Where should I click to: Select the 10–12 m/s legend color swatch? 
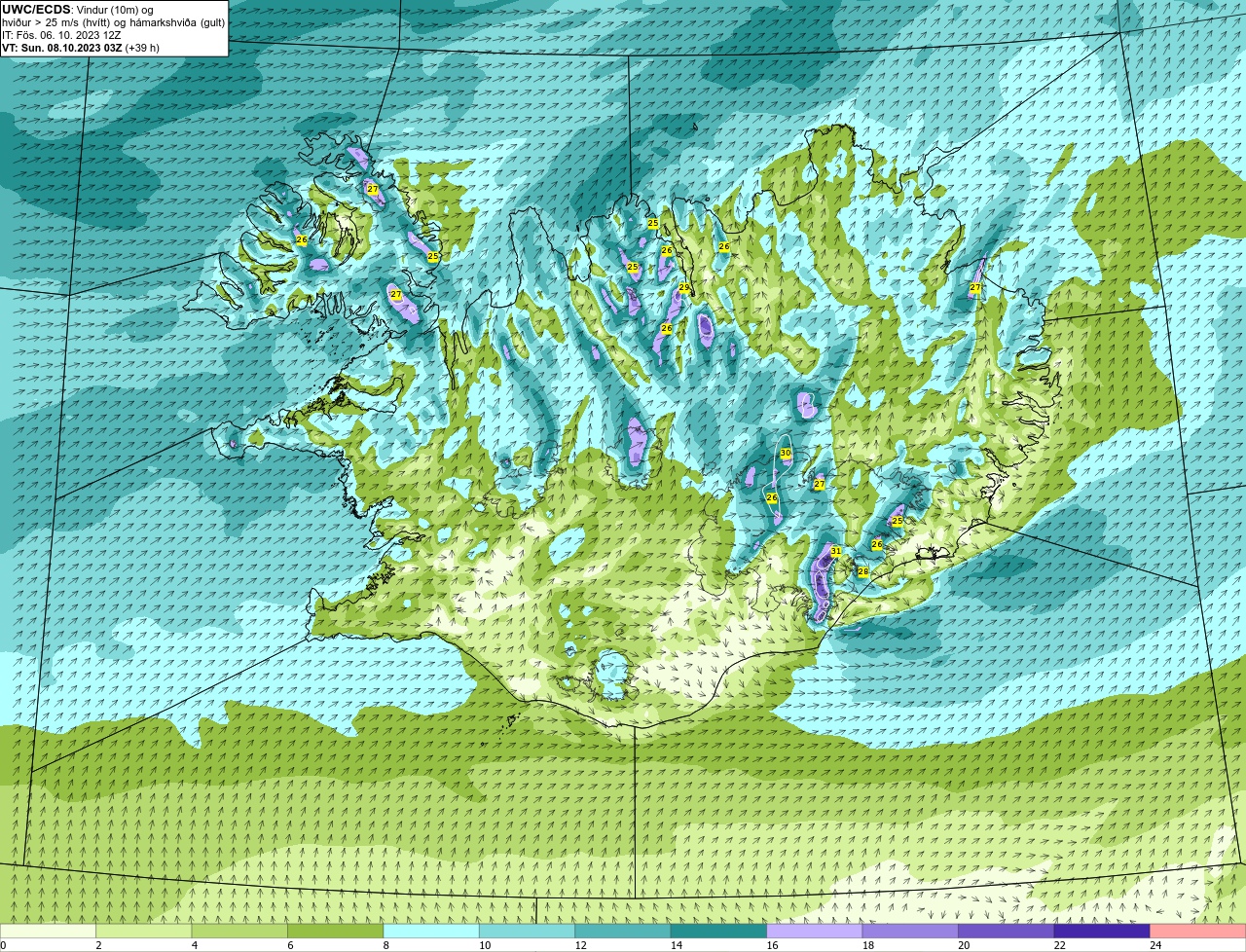click(529, 931)
